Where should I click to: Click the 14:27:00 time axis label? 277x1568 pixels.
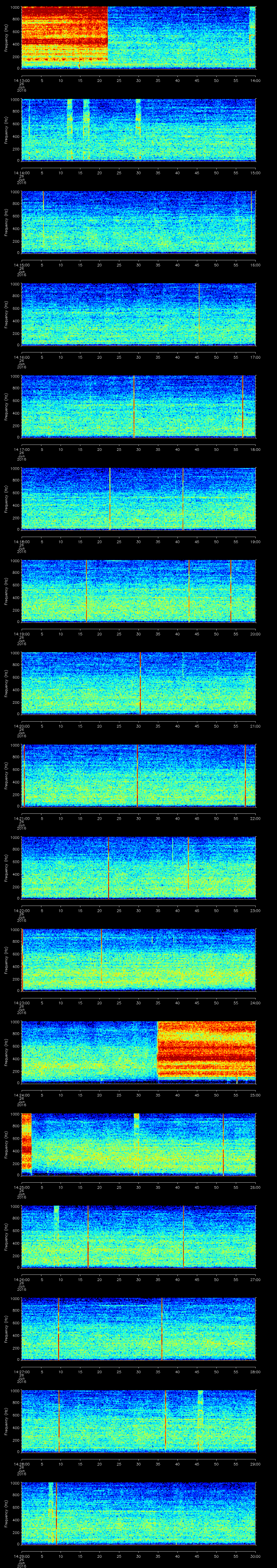[21, 1372]
